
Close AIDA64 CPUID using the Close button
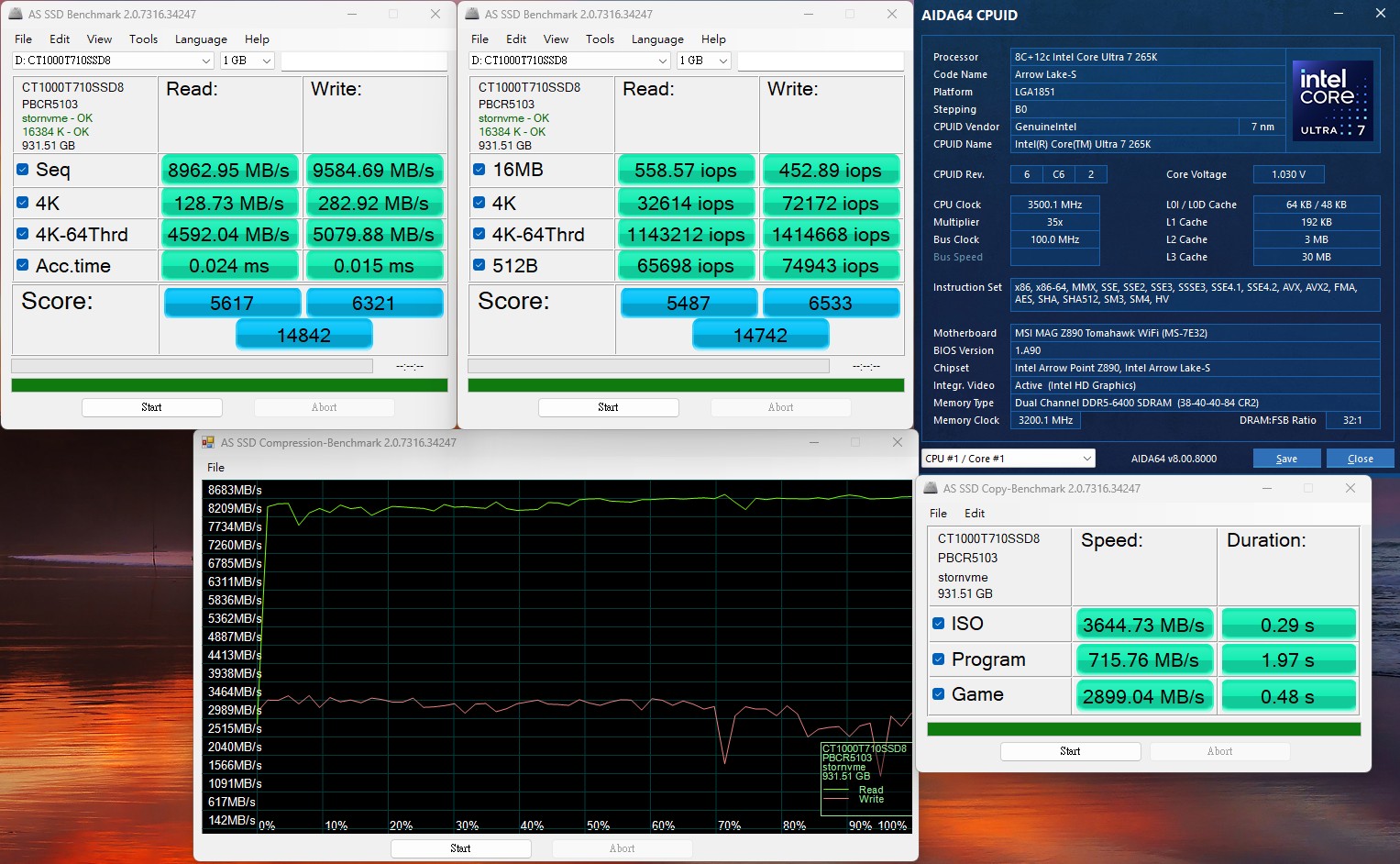pos(1360,458)
